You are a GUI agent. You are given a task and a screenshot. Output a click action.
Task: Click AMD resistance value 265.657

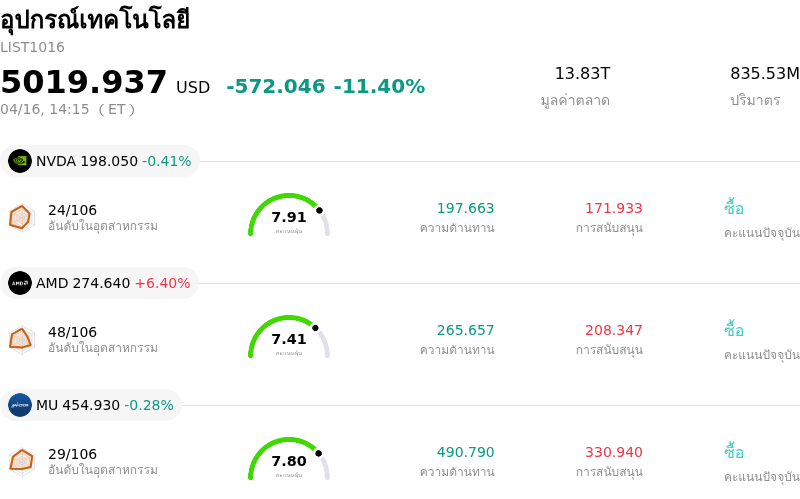tap(465, 330)
